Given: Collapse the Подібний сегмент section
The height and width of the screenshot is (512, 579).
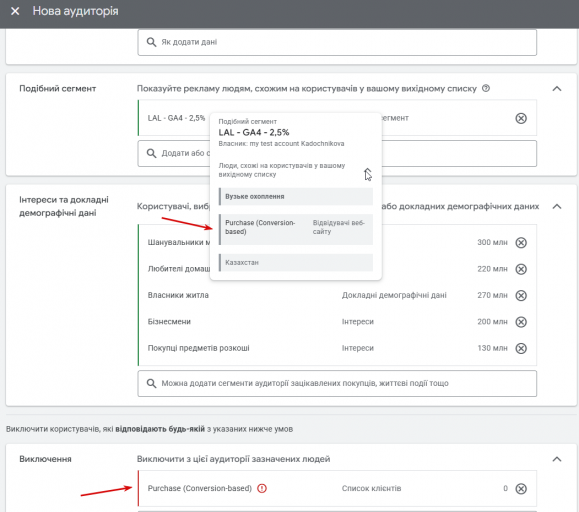Looking at the screenshot, I should point(556,89).
